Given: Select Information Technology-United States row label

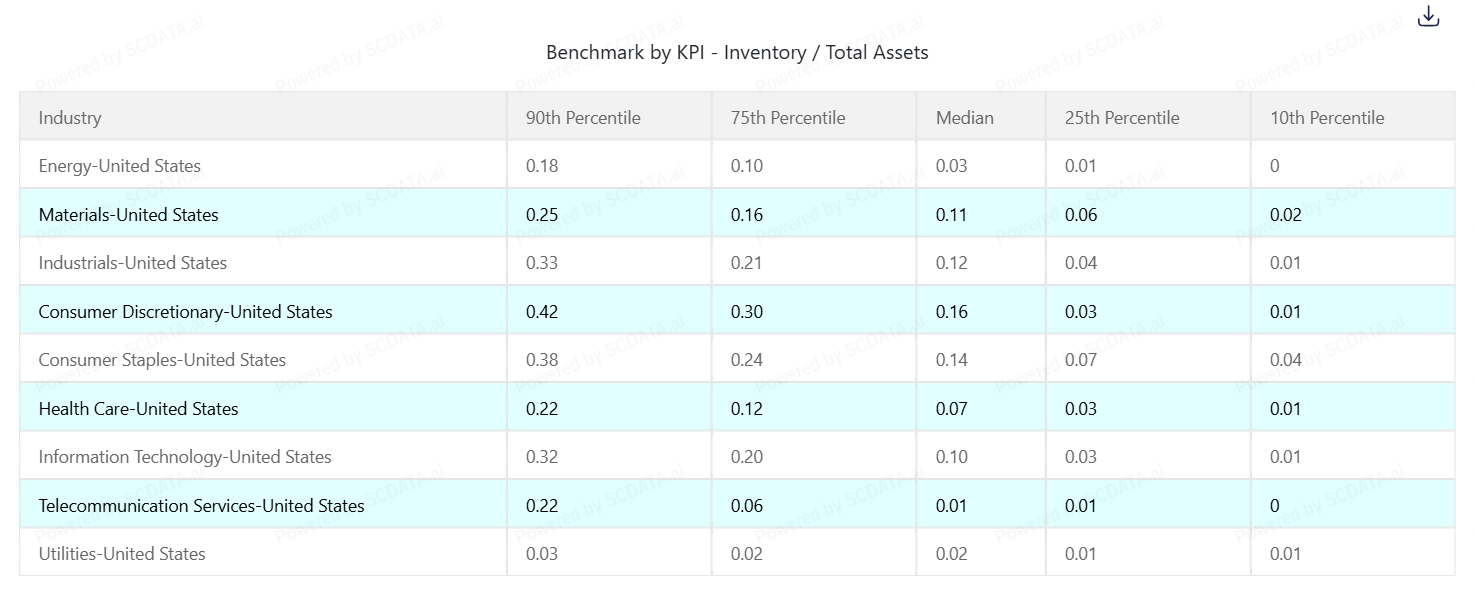Looking at the screenshot, I should pos(185,457).
